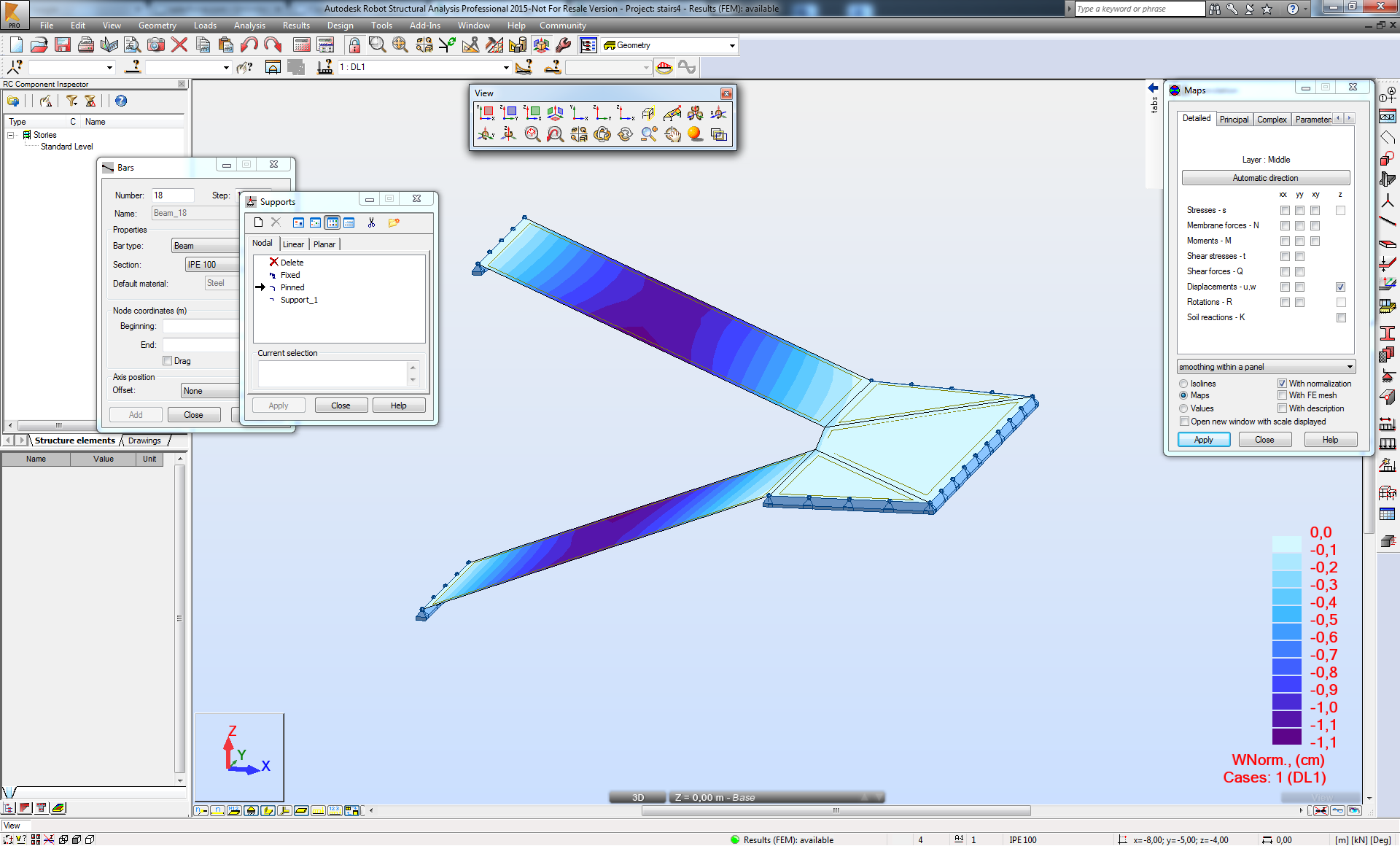
Task: Uncheck Displacements z checkbox
Action: click(1340, 287)
